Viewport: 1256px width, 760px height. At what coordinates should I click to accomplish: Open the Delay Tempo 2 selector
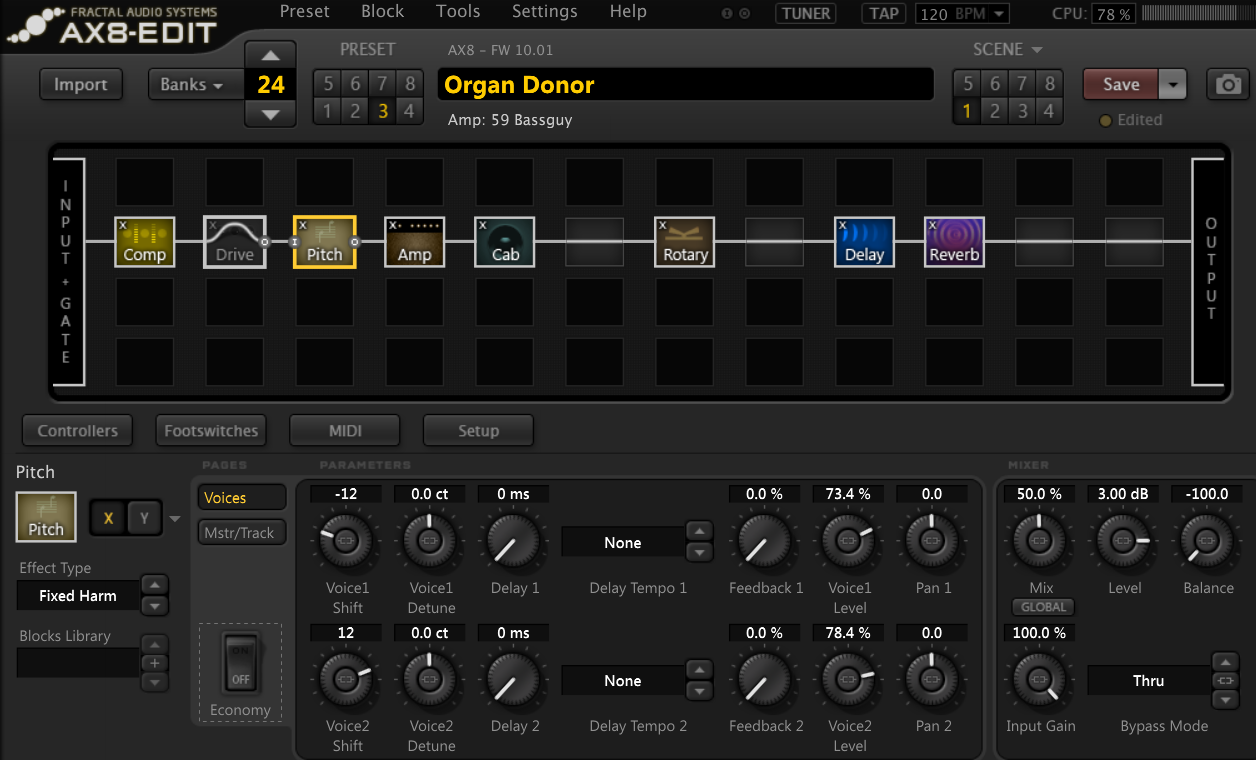click(623, 681)
